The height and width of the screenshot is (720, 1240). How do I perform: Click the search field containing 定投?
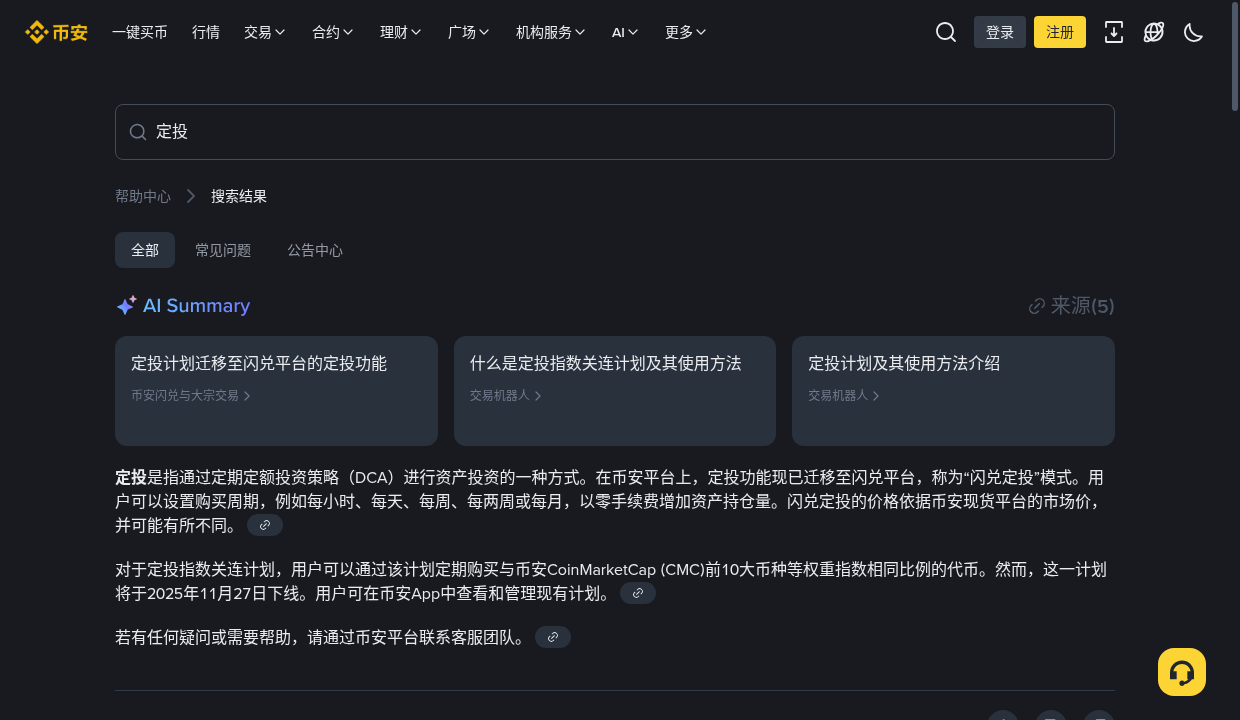point(615,132)
